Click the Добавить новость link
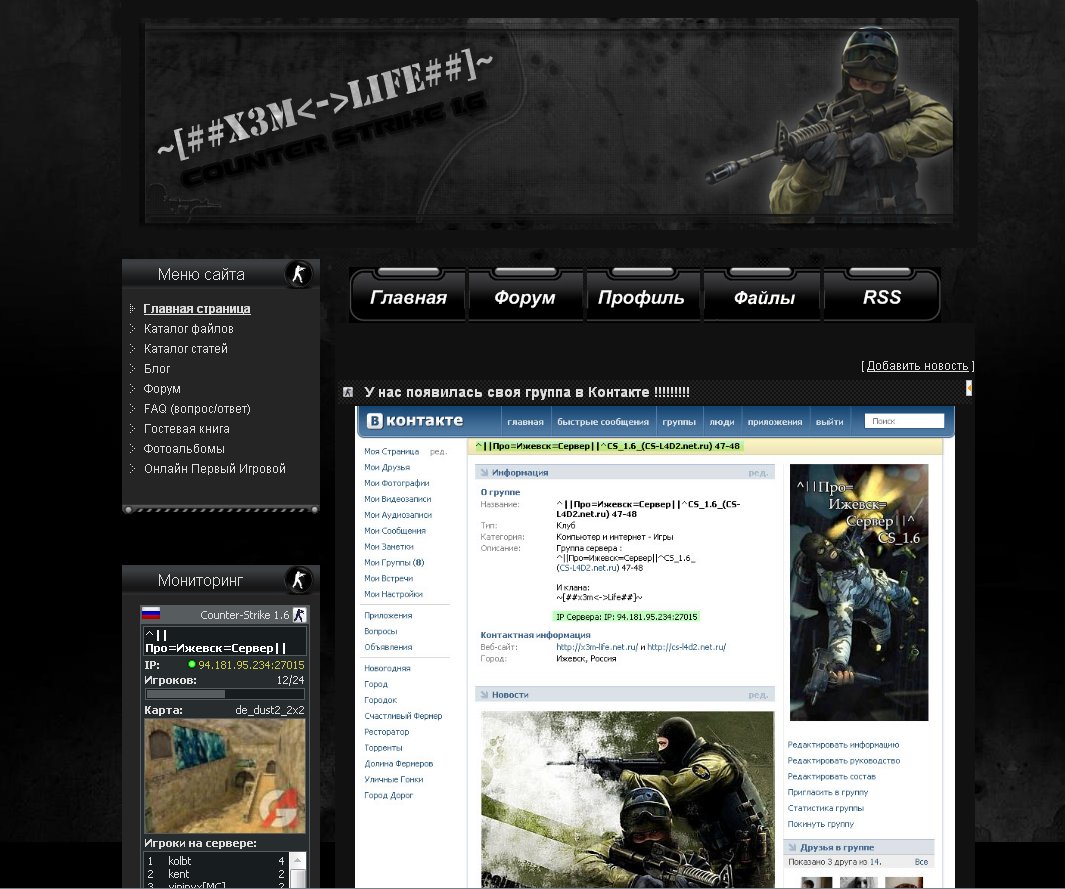 tap(918, 366)
